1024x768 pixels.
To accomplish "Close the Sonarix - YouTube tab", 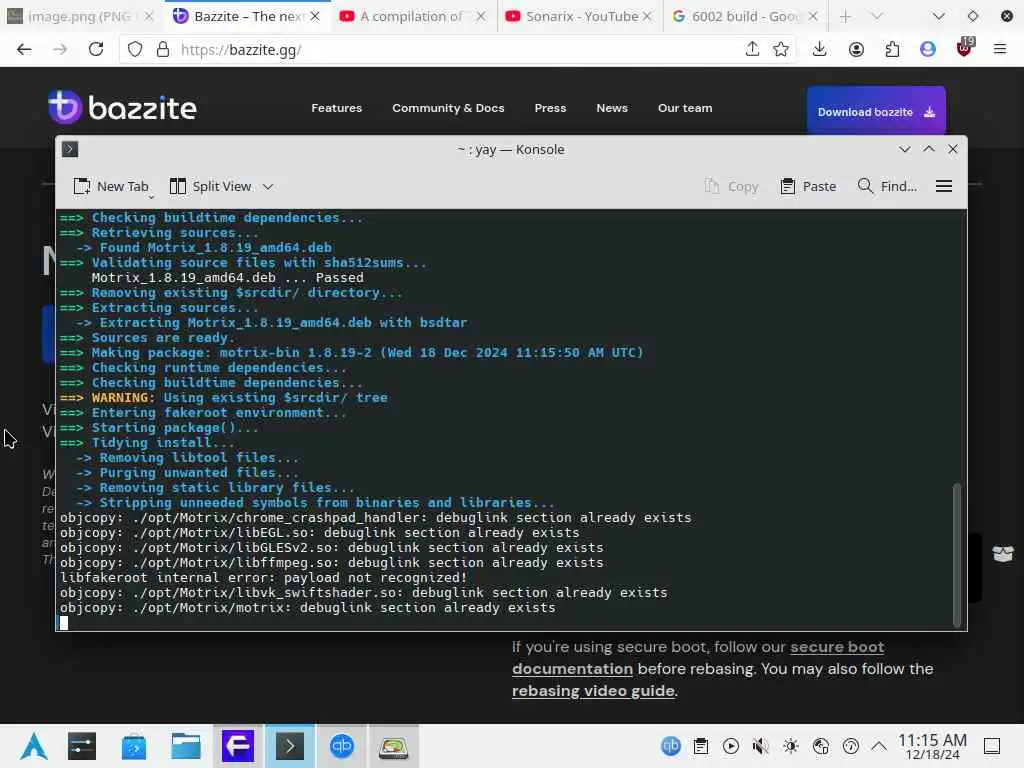I will point(647,16).
